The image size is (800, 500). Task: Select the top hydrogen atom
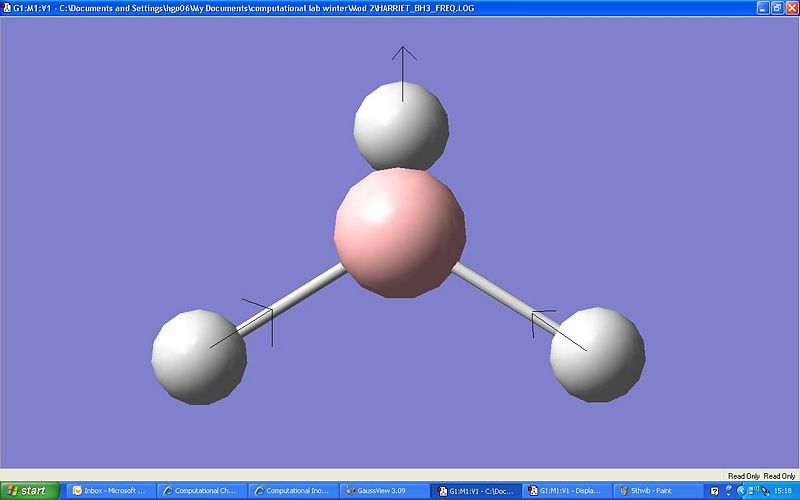401,126
